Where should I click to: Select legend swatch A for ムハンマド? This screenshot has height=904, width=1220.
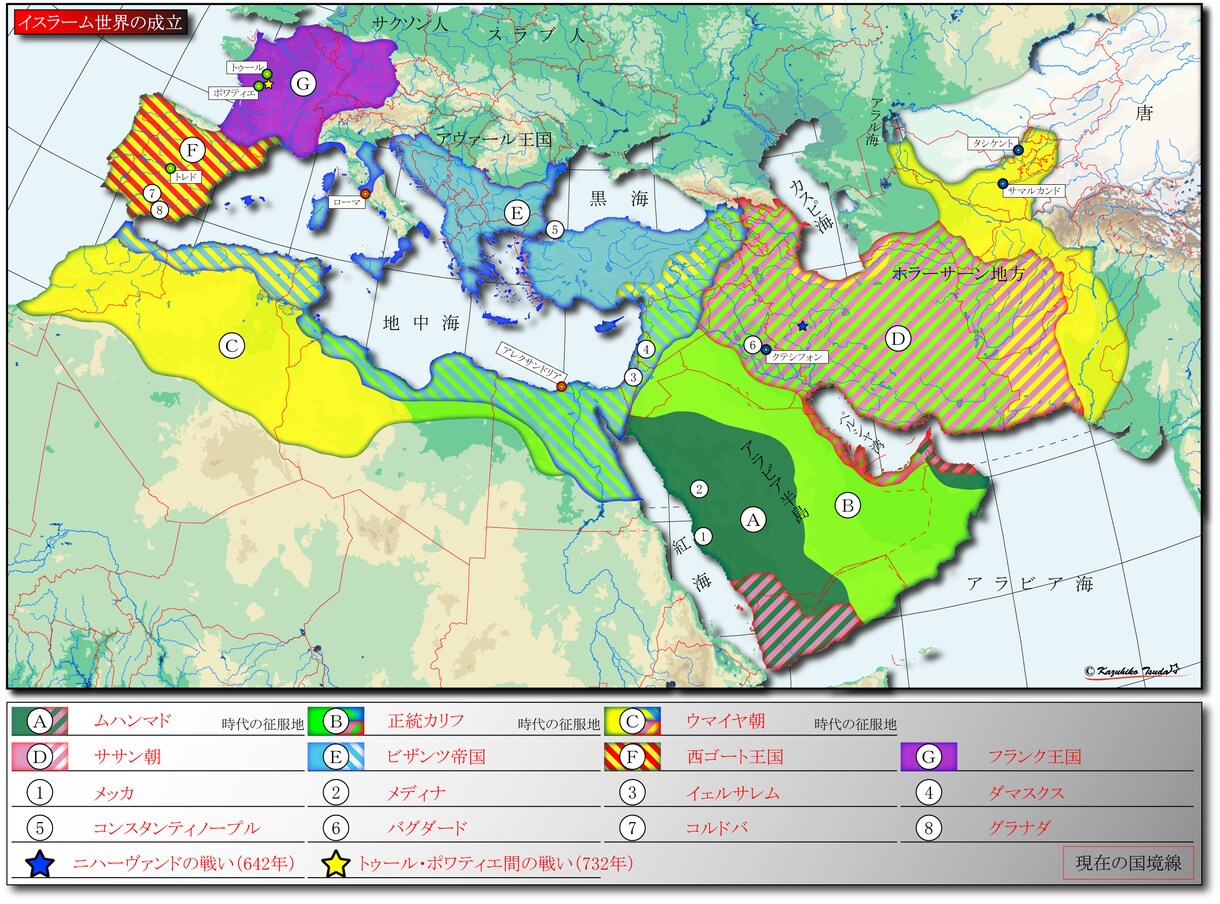40,720
